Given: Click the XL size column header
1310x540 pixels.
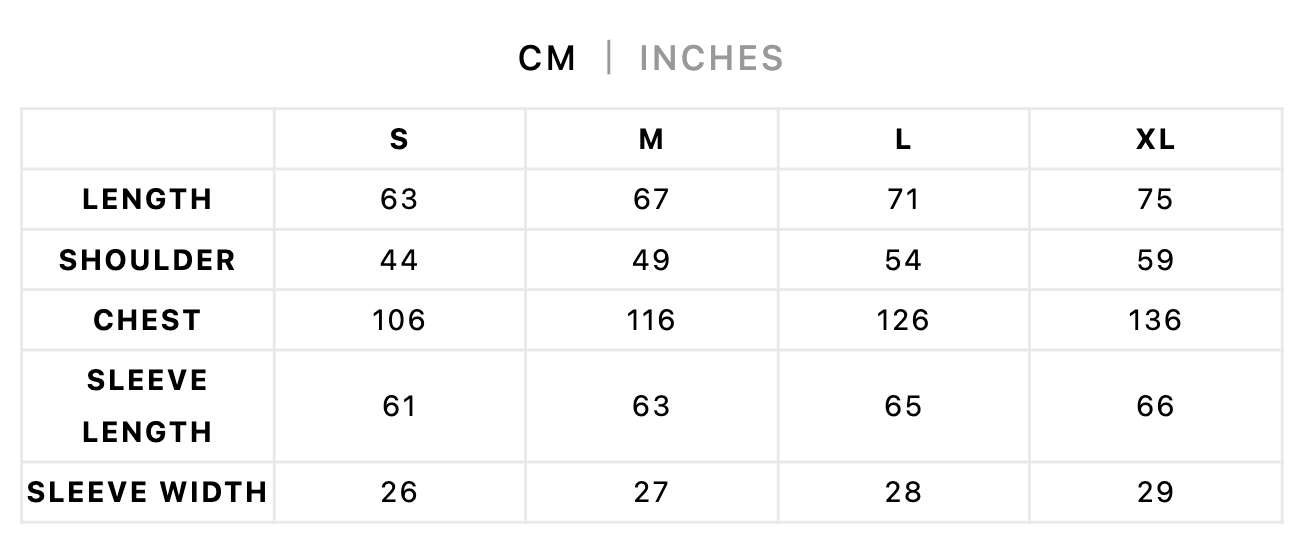Looking at the screenshot, I should coord(1155,140).
